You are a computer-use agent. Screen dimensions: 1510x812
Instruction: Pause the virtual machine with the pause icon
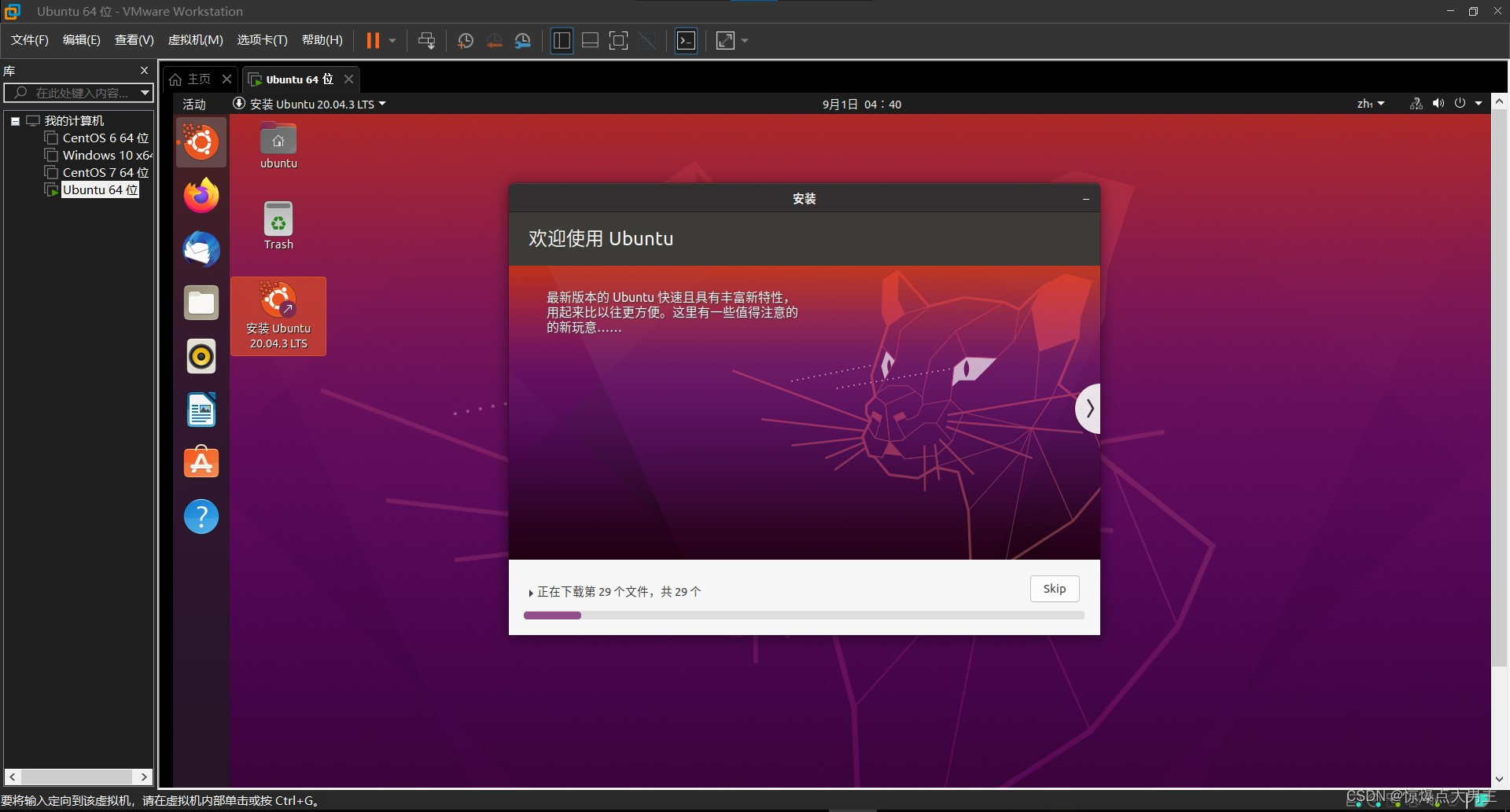point(373,40)
